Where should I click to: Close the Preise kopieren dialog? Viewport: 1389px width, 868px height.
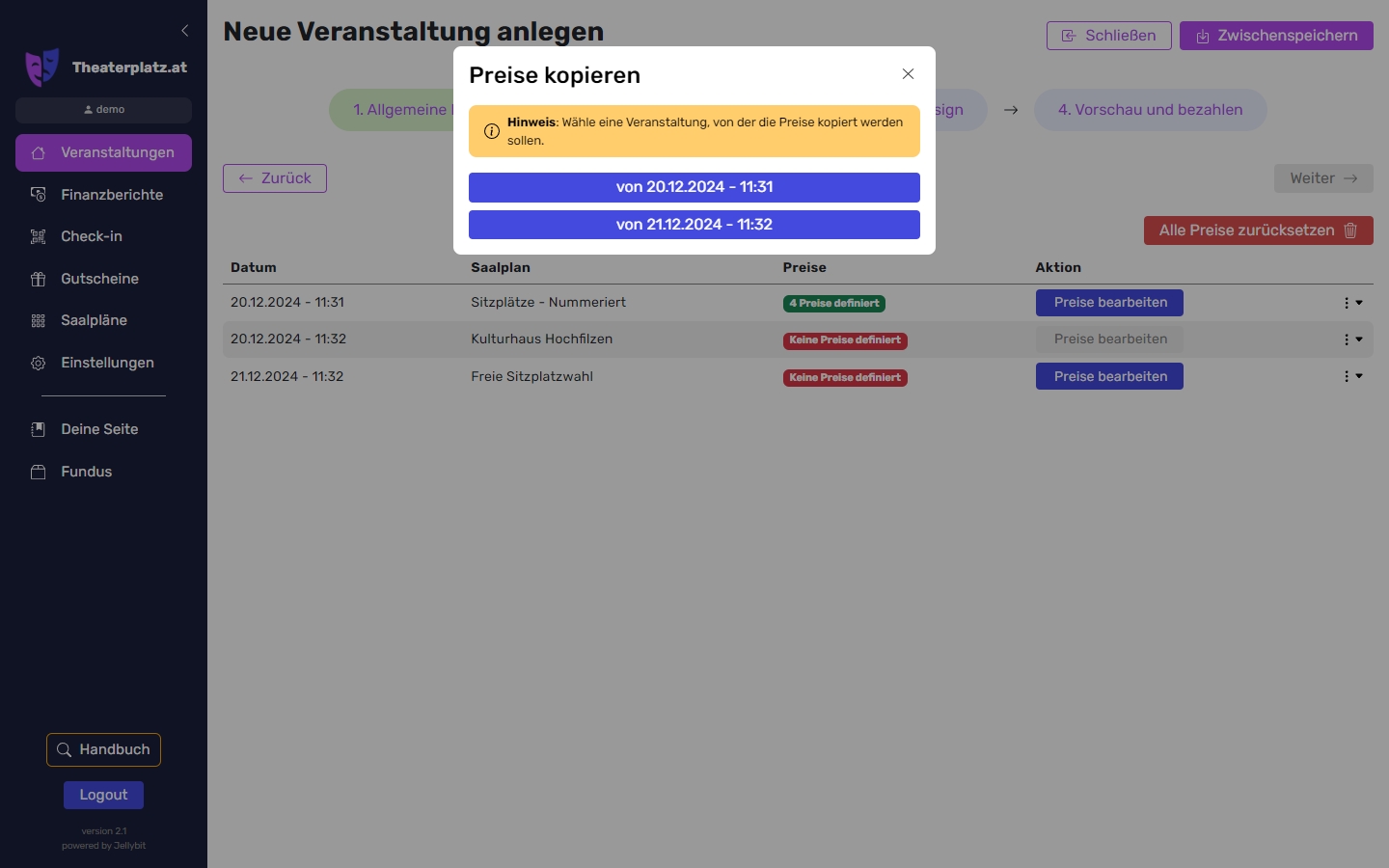(x=908, y=74)
